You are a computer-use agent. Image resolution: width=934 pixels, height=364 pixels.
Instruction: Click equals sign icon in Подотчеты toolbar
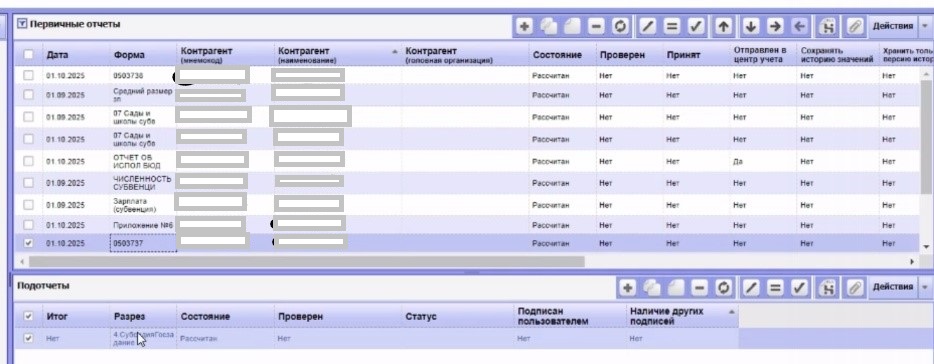(x=775, y=288)
